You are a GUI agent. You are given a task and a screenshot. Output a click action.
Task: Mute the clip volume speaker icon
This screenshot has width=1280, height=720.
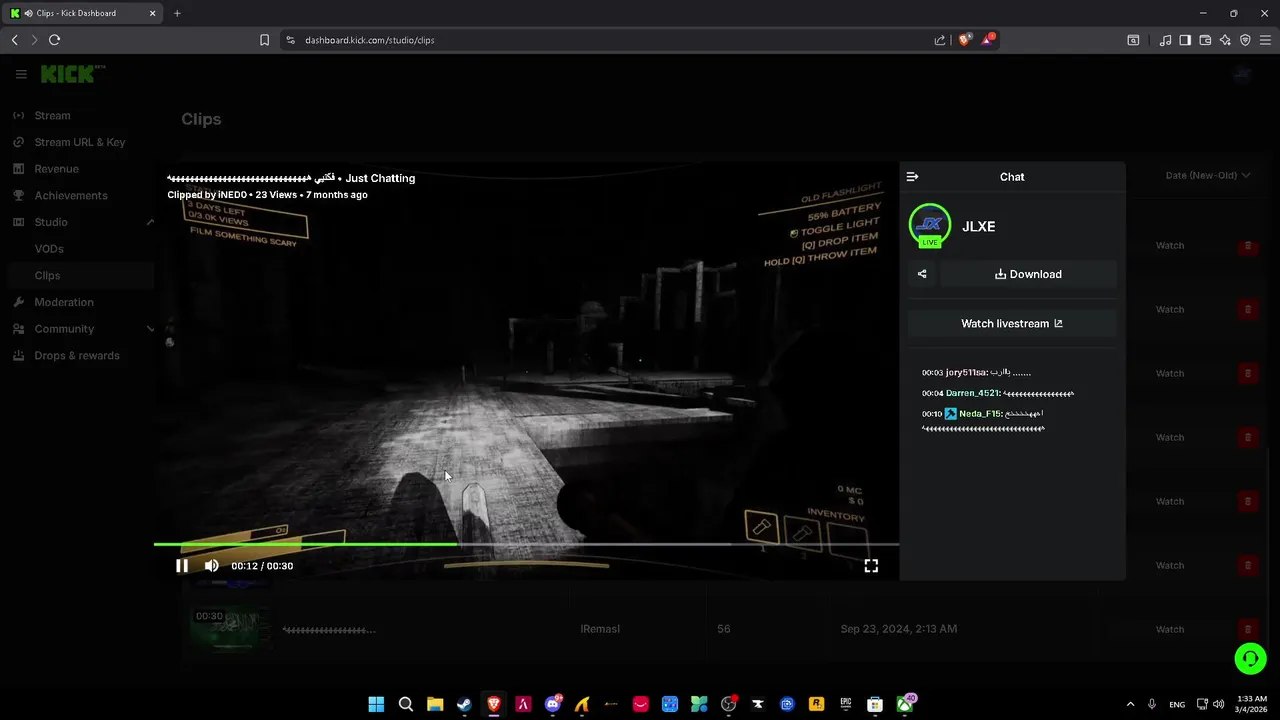(x=212, y=566)
